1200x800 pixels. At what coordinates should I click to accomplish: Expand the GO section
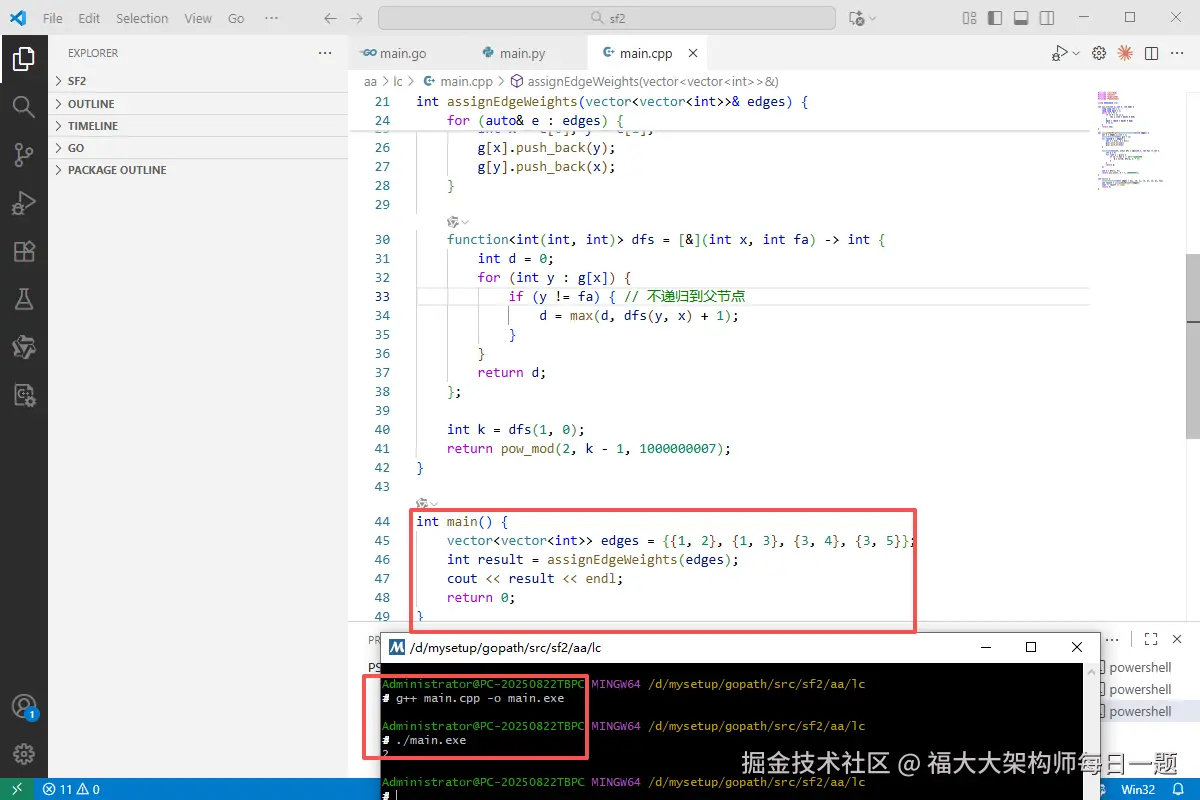pos(198,148)
